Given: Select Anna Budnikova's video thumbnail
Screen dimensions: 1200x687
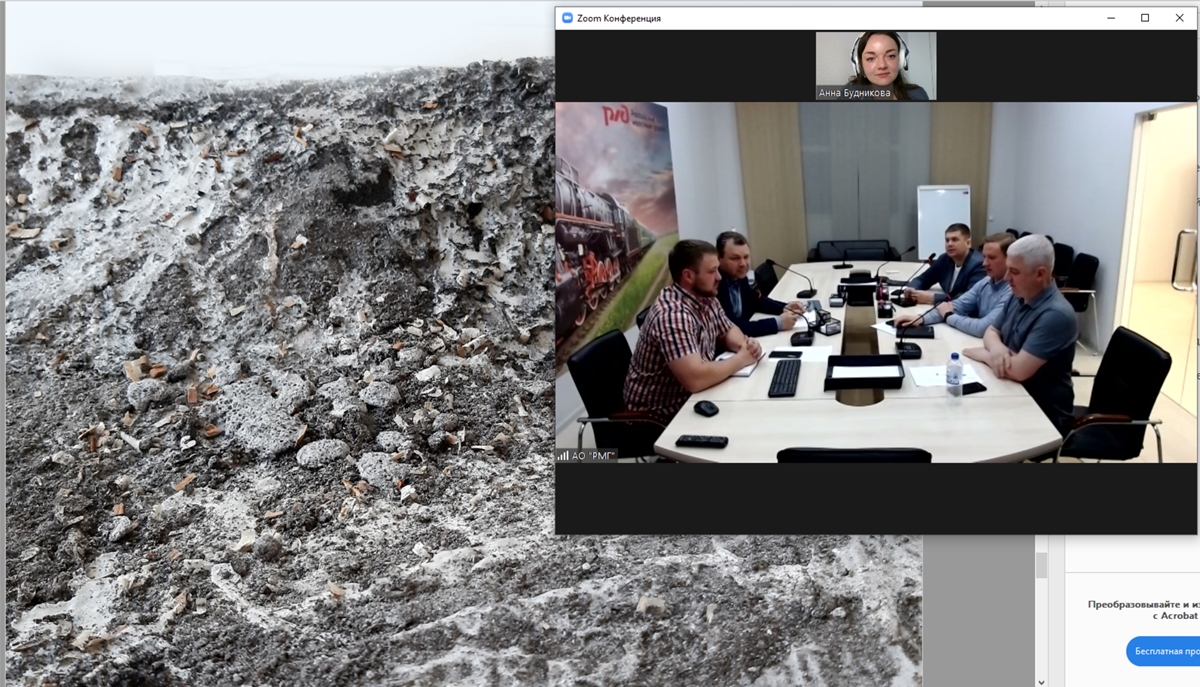Looking at the screenshot, I should pyautogui.click(x=876, y=66).
